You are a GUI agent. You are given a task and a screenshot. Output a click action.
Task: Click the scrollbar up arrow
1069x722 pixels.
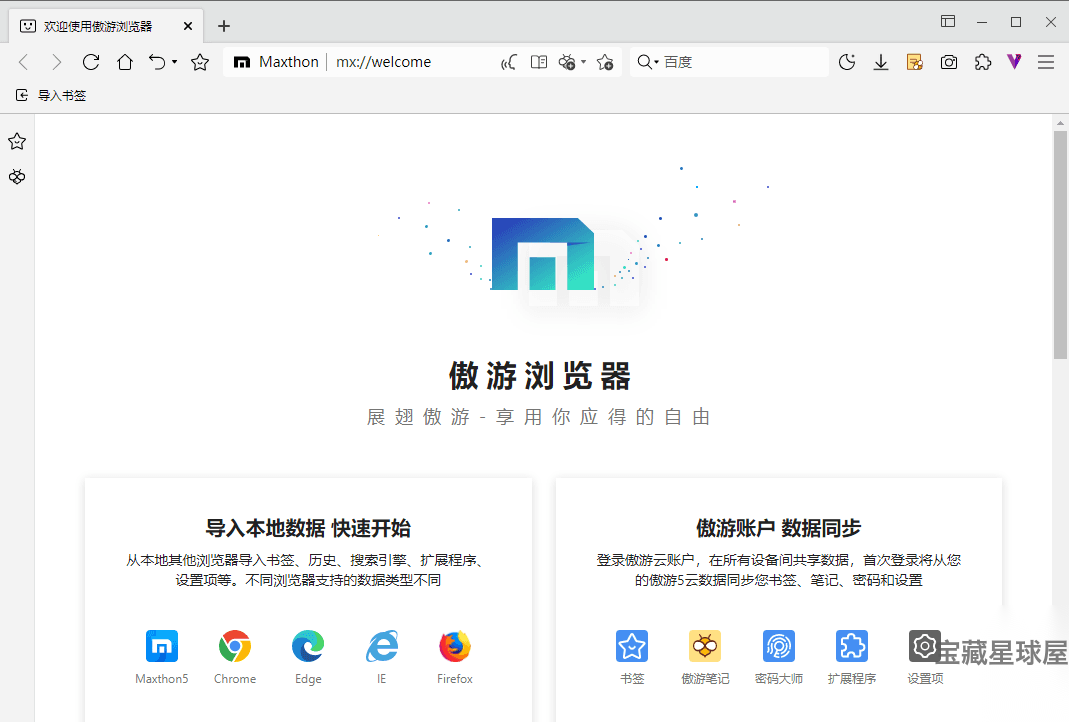1060,123
